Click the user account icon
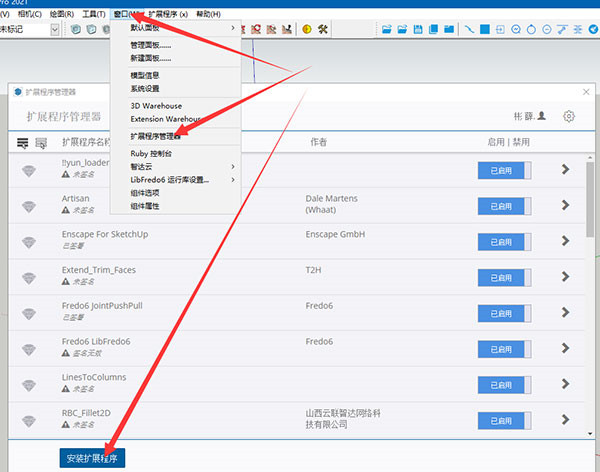The height and width of the screenshot is (472, 600). click(541, 116)
